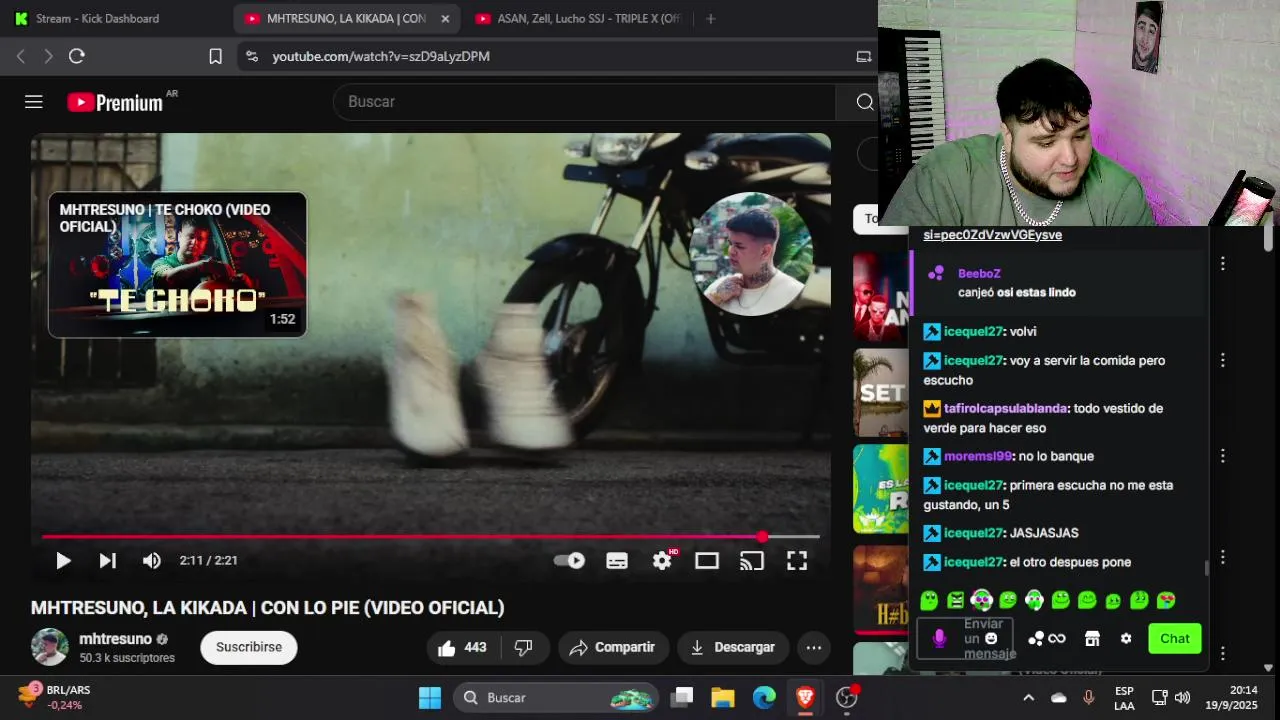Play the YouTube video
Image resolution: width=1280 pixels, height=720 pixels.
[x=63, y=561]
